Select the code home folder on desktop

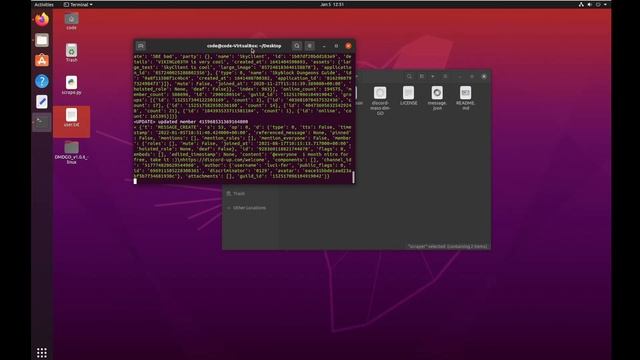(71, 21)
